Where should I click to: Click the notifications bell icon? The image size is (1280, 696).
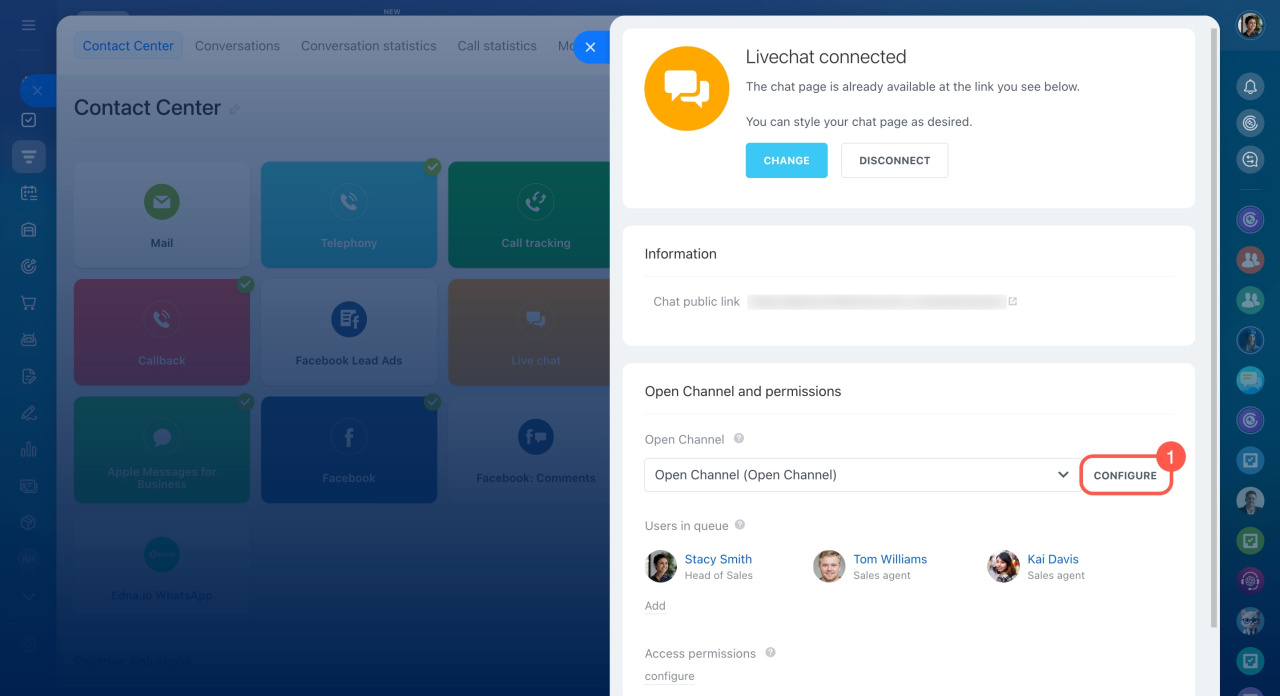coord(1250,87)
